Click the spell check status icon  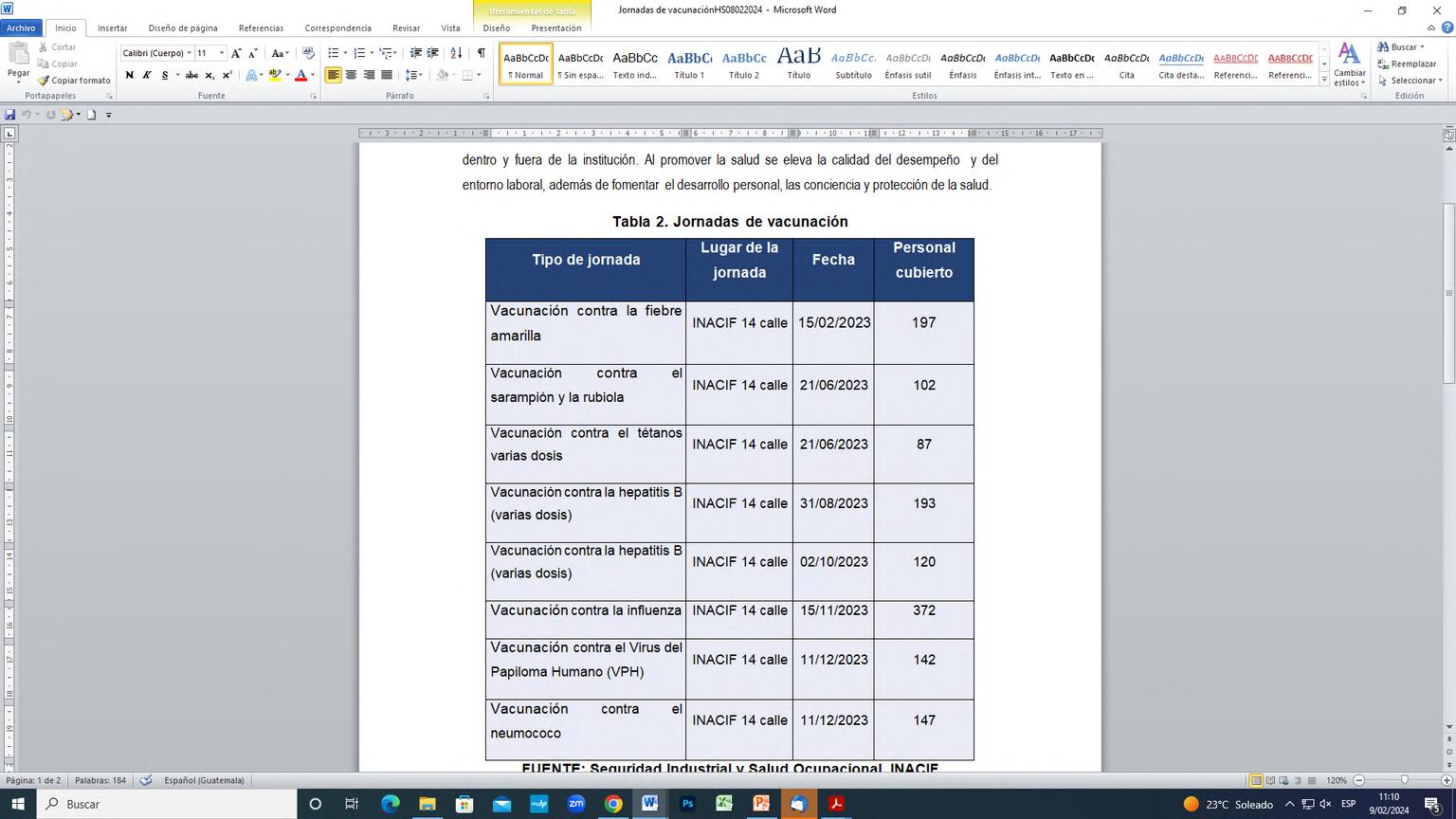[x=146, y=780]
